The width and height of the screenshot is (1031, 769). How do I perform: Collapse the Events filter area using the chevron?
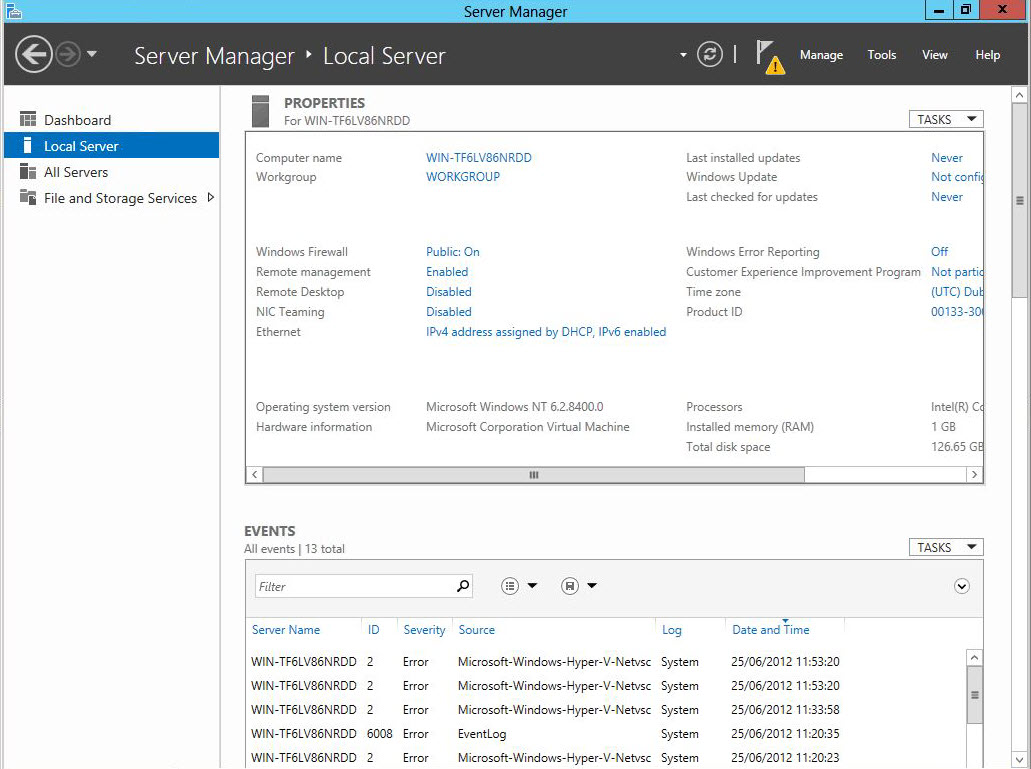[962, 586]
